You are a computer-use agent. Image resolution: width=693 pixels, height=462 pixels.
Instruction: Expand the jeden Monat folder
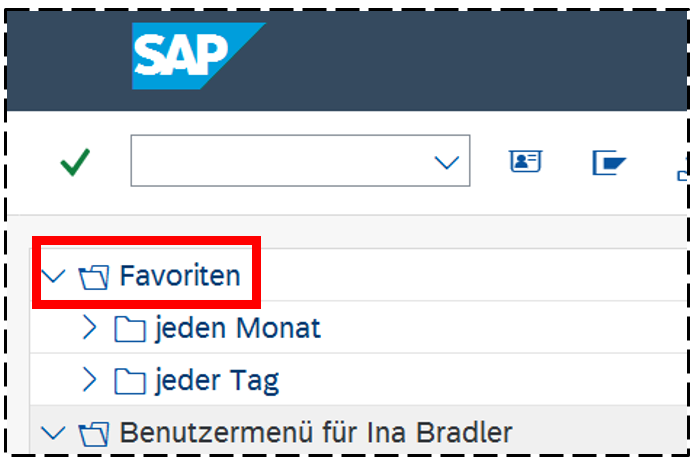point(90,328)
